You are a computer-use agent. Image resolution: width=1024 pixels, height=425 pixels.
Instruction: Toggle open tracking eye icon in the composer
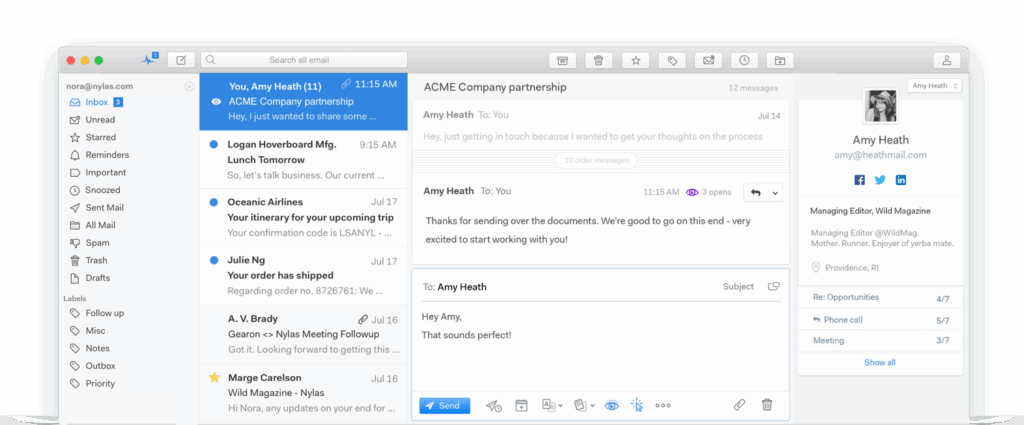[611, 405]
